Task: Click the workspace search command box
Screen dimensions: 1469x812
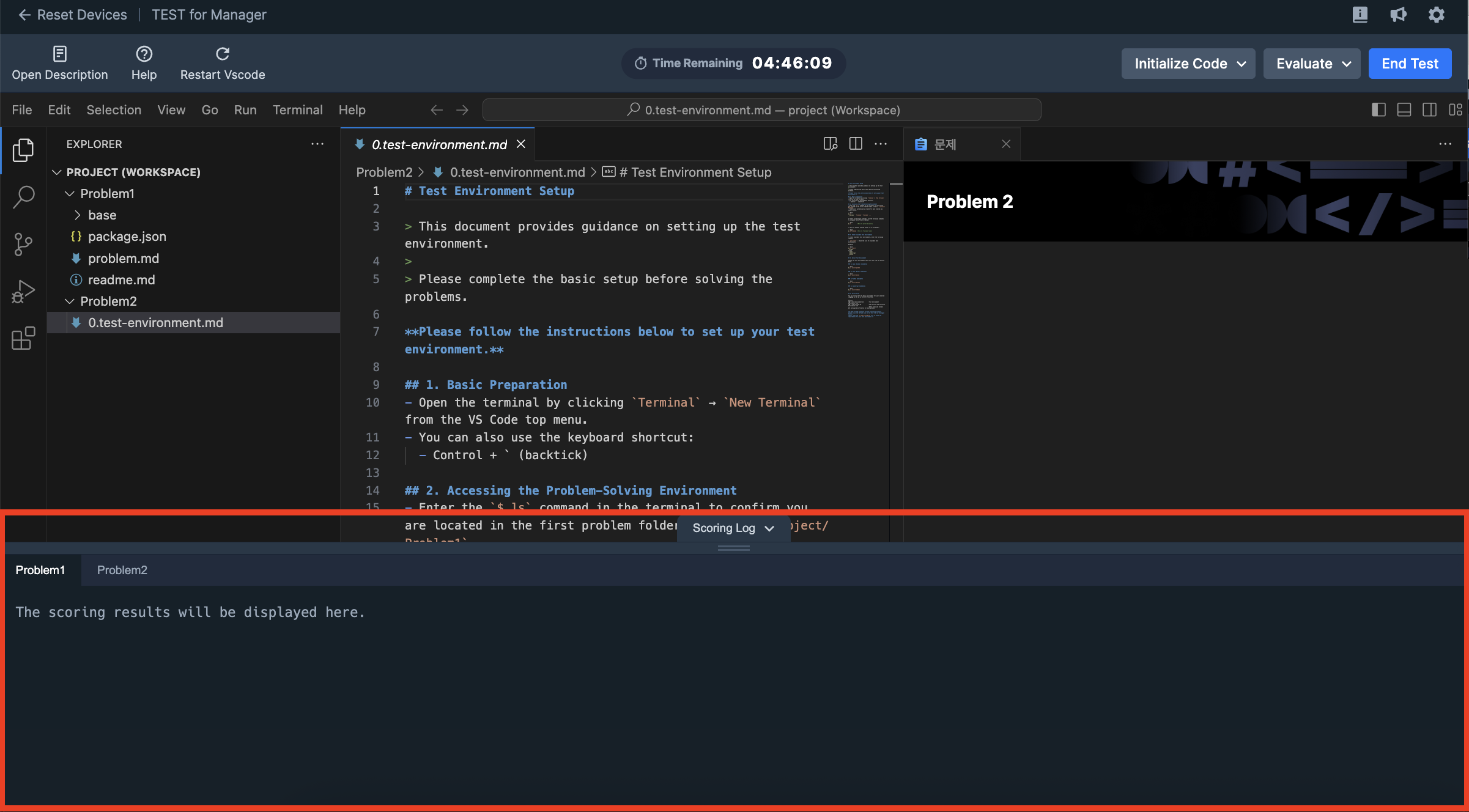Action: click(761, 110)
